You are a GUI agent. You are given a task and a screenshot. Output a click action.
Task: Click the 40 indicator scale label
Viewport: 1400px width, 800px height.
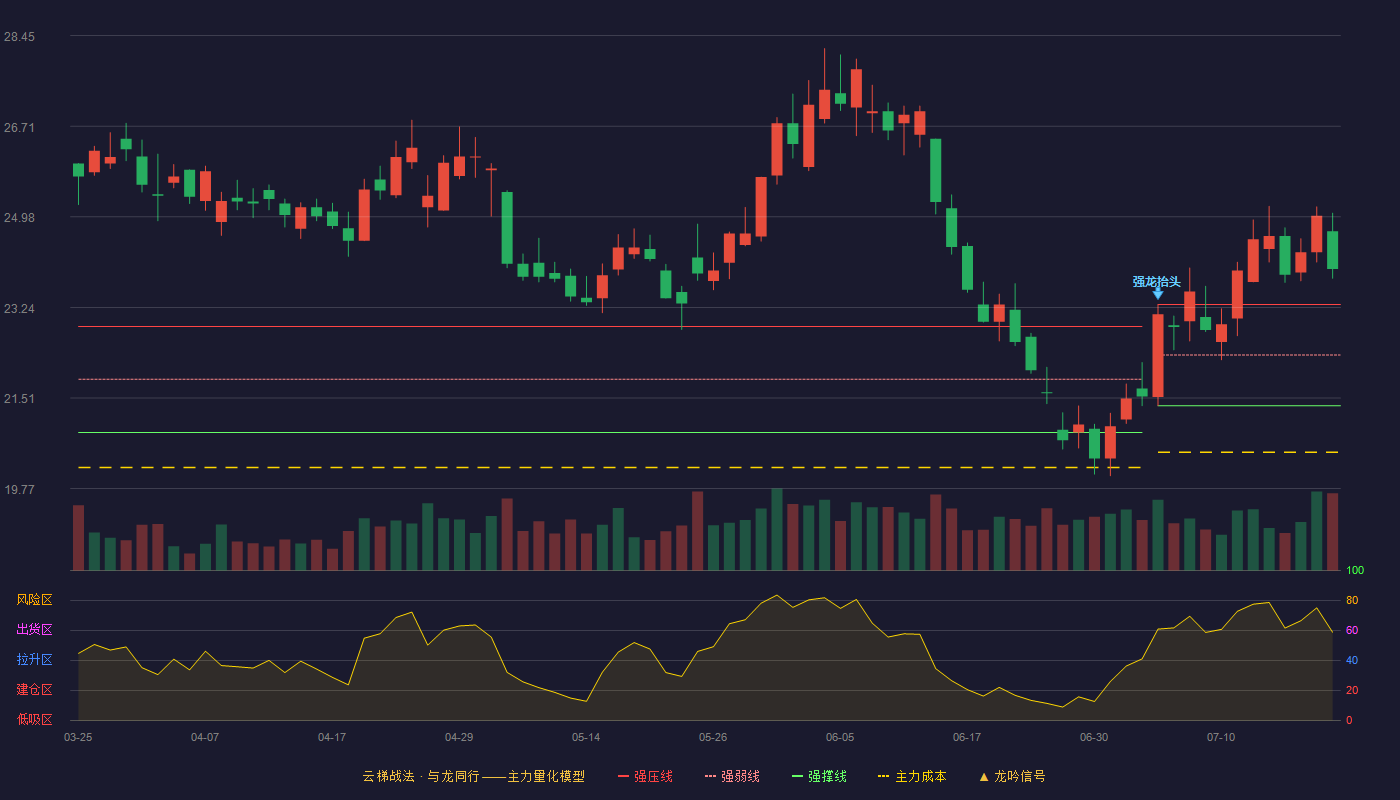coord(1352,661)
